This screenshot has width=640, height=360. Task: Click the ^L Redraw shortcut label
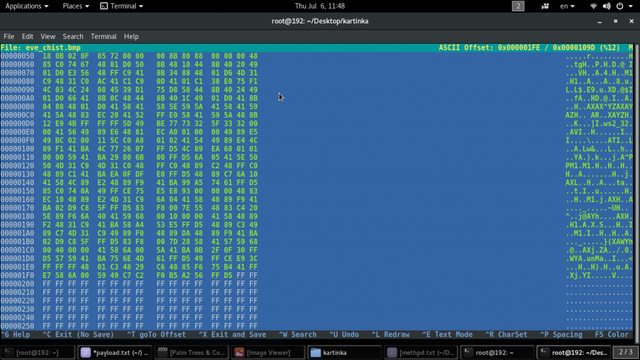click(x=390, y=334)
